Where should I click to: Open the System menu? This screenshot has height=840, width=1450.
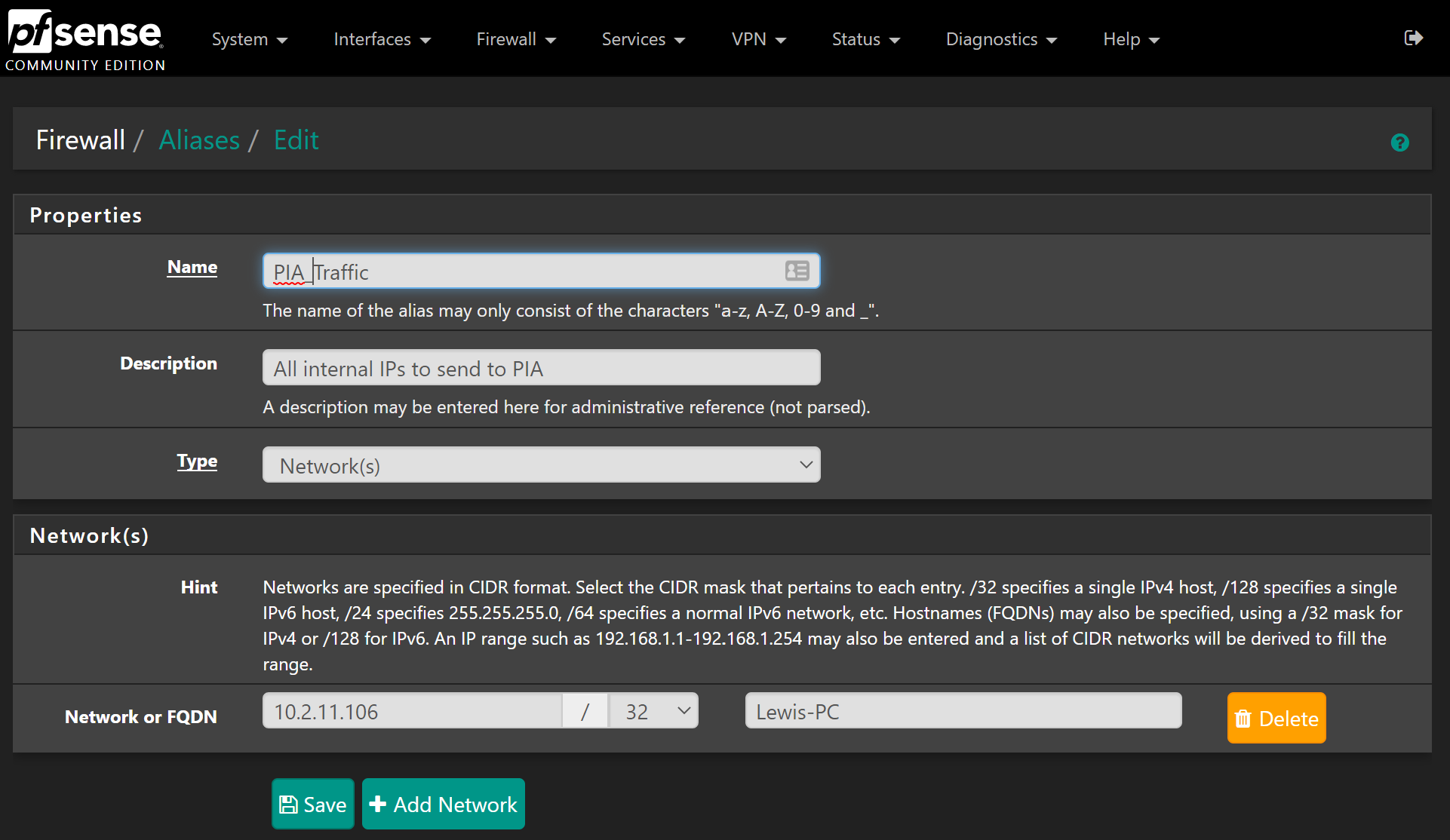[x=250, y=39]
